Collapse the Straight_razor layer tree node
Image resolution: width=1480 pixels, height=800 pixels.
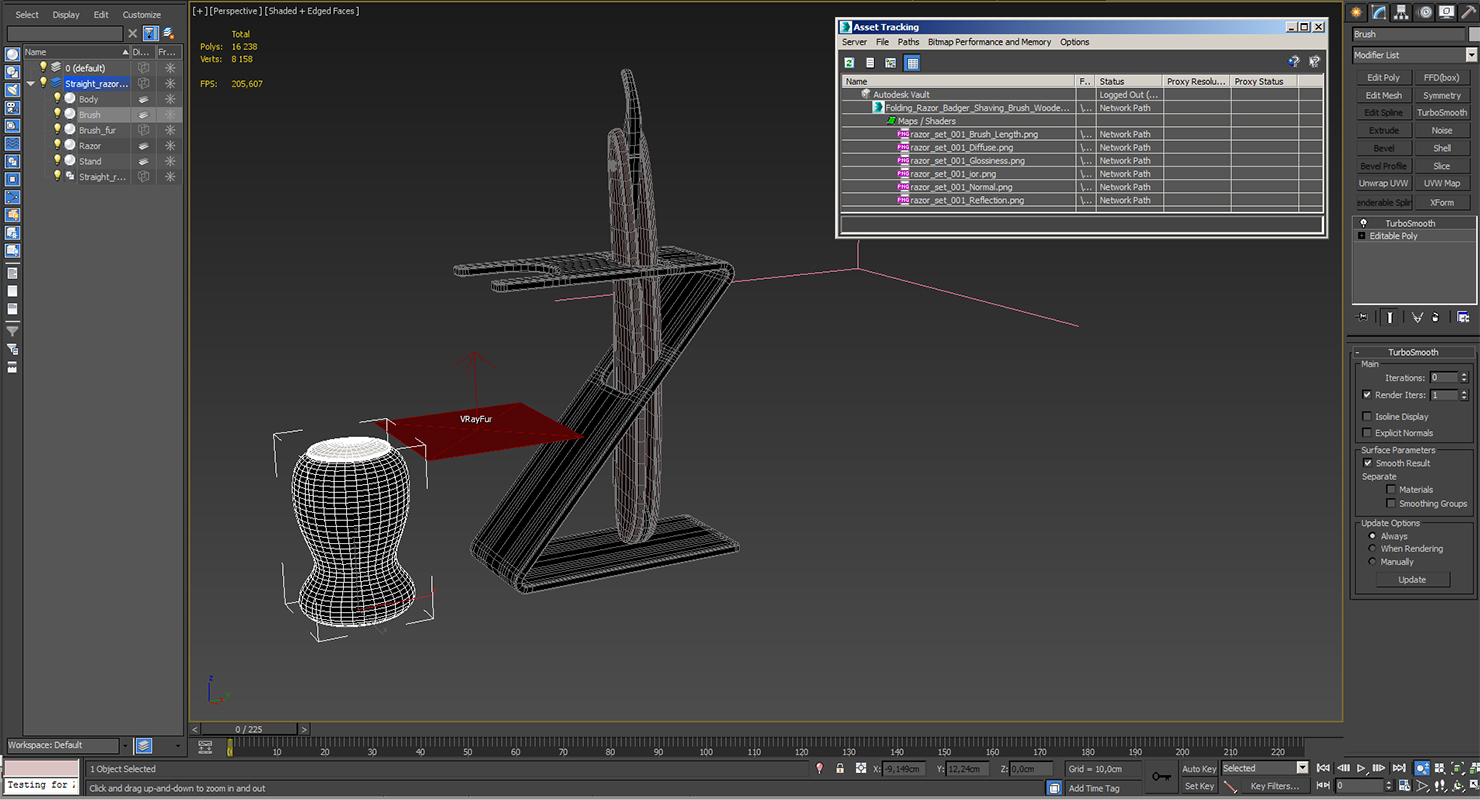[30, 84]
